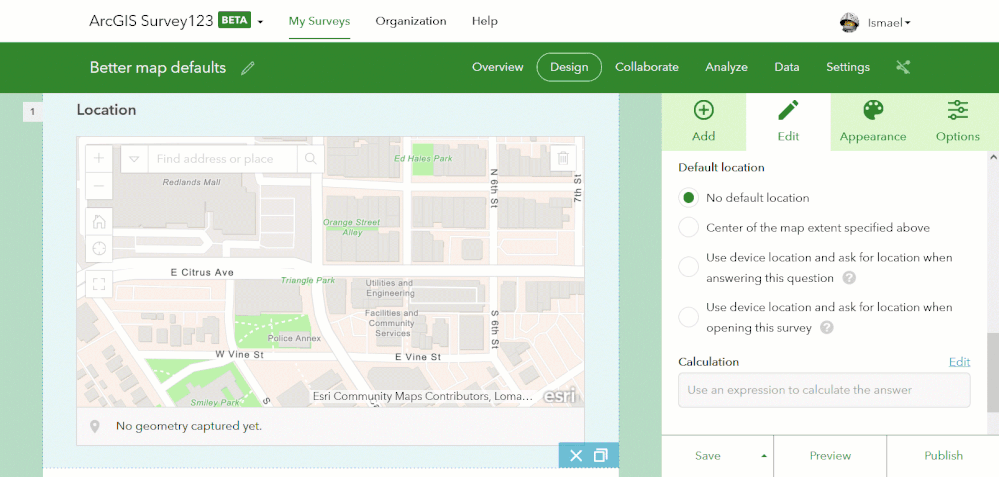
Task: Click help icon beside 'answering this question'
Action: click(x=849, y=278)
